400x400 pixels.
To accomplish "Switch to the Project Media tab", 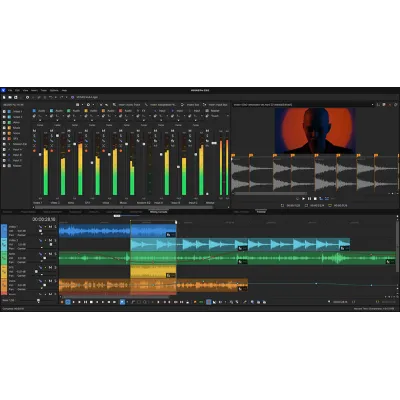I will (x=28, y=212).
